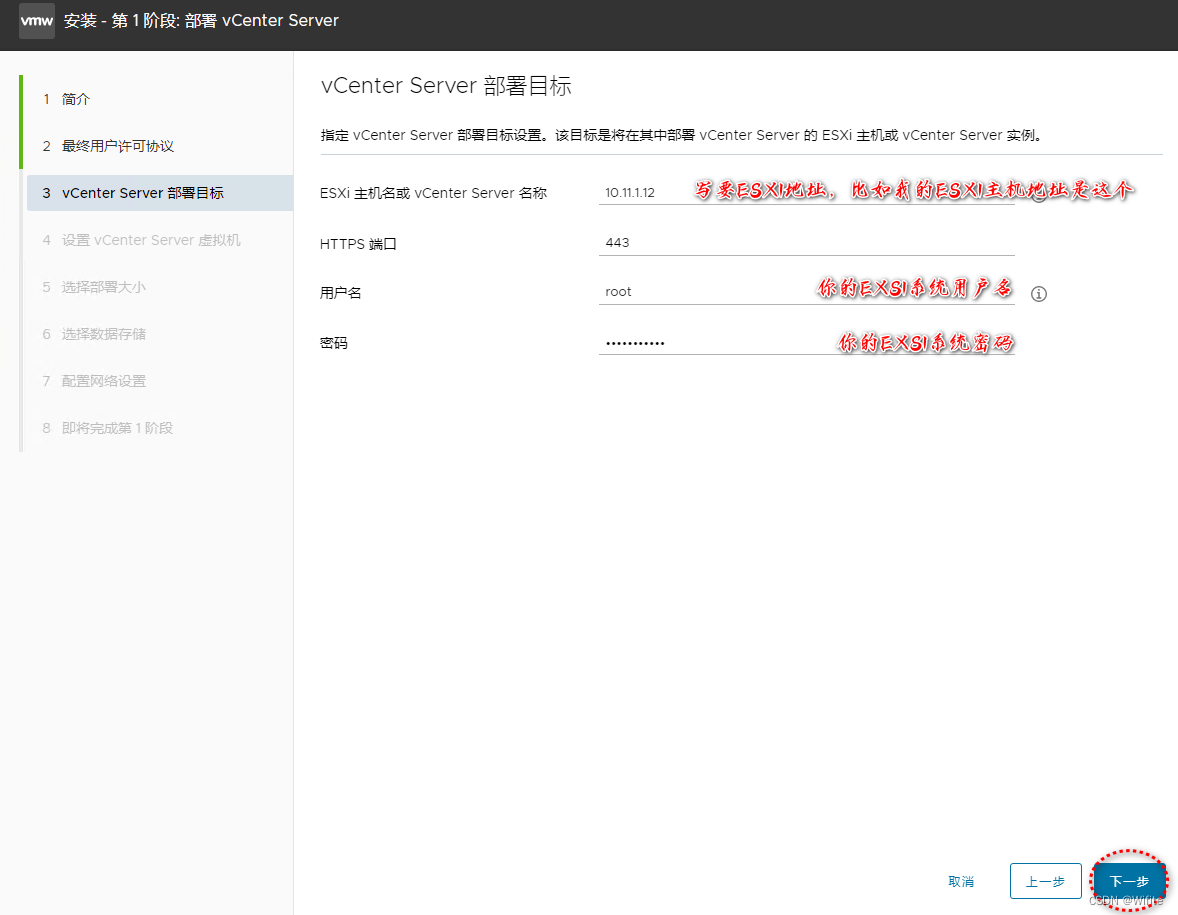Click the ESXi host name field with 10.11.1.12
This screenshot has height=915, width=1178.
click(x=806, y=192)
